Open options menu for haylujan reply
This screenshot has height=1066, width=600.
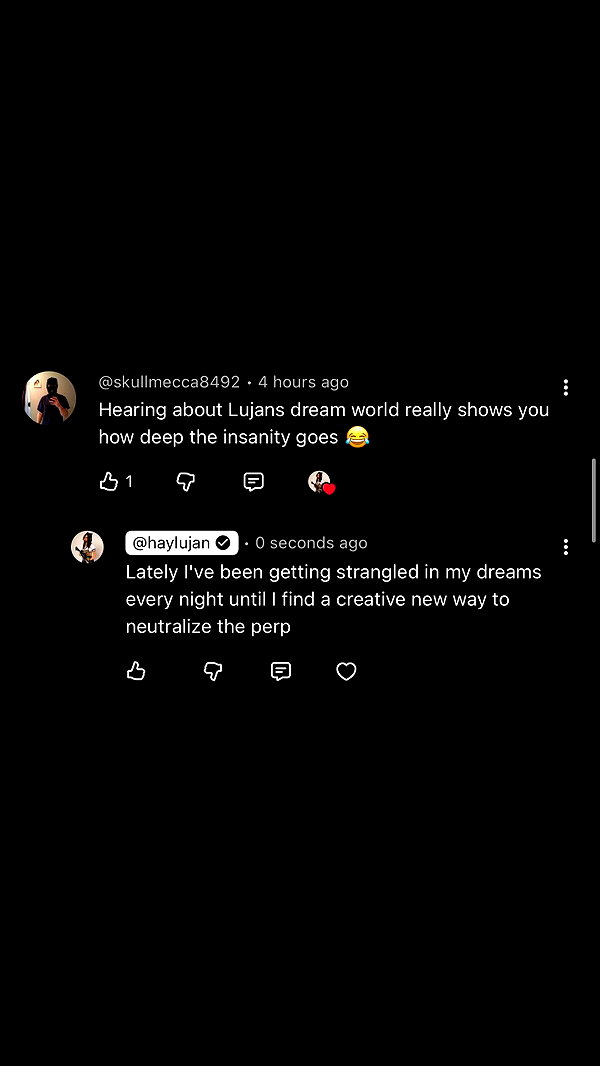click(565, 547)
